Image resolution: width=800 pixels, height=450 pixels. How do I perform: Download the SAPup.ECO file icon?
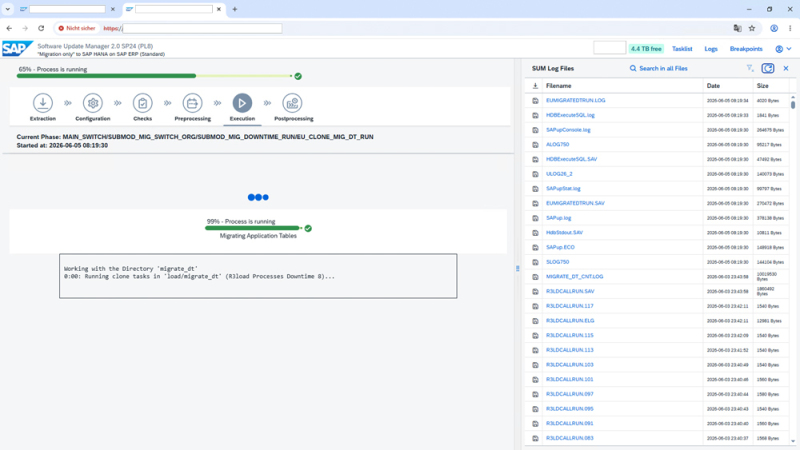point(535,247)
